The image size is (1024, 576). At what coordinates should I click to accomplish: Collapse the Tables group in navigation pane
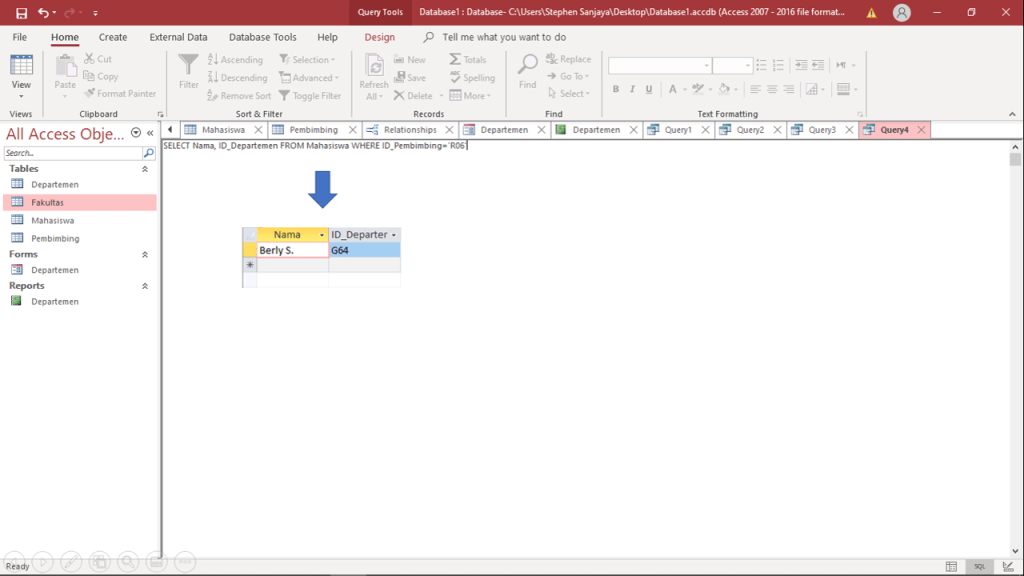click(145, 169)
